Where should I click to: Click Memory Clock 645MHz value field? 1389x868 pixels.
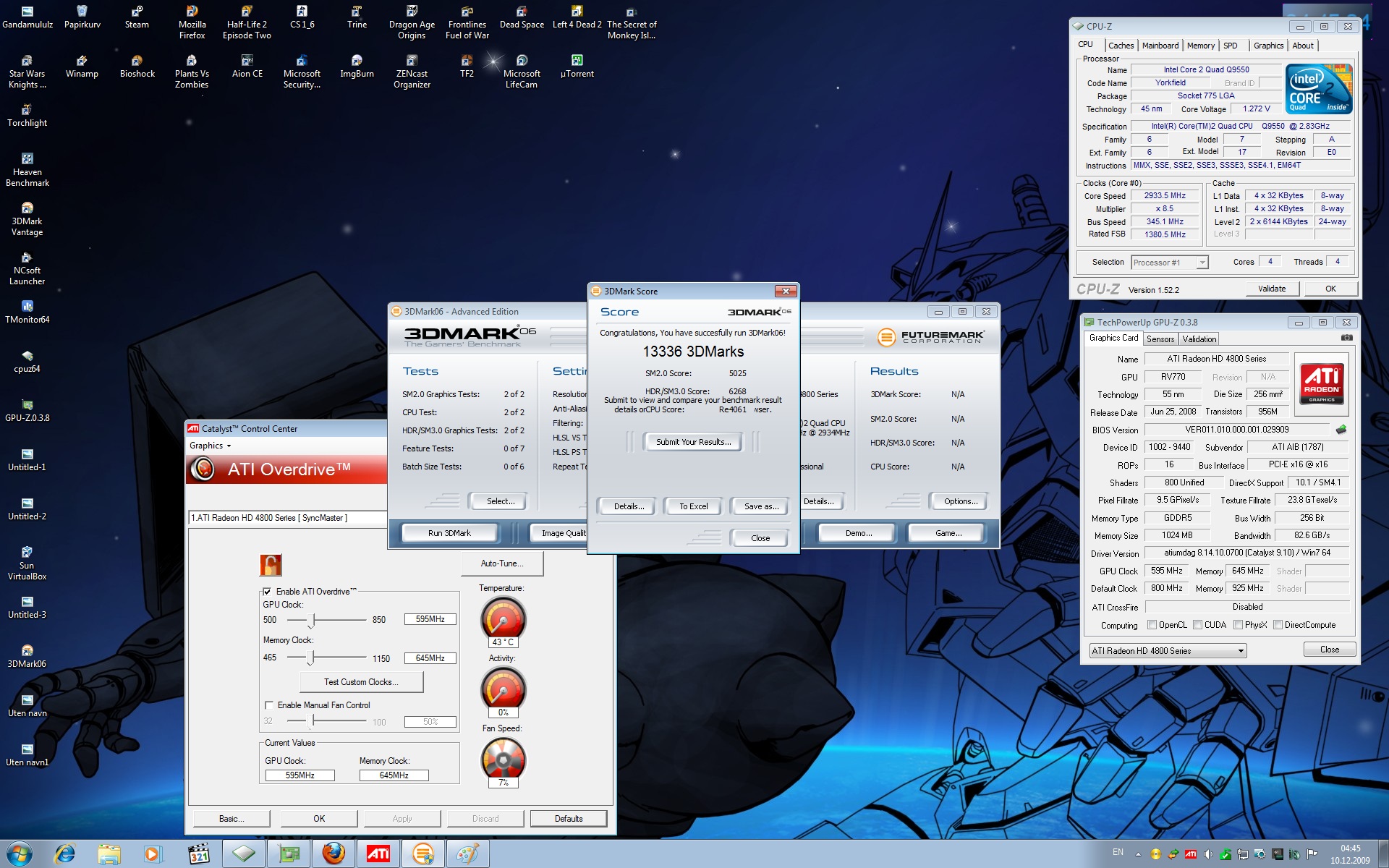pos(430,658)
